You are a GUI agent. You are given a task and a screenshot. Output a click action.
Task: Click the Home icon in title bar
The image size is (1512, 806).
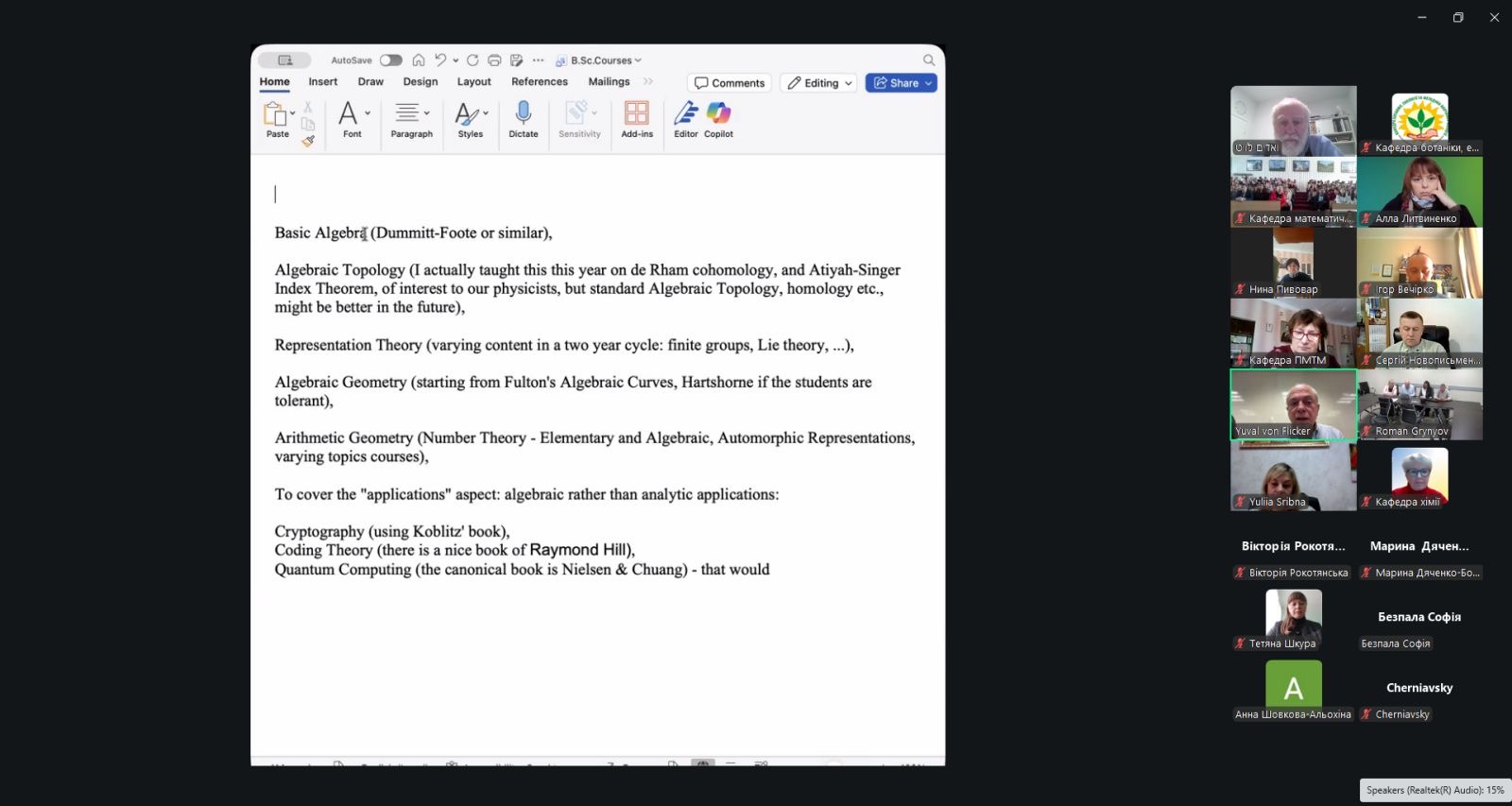point(419,60)
